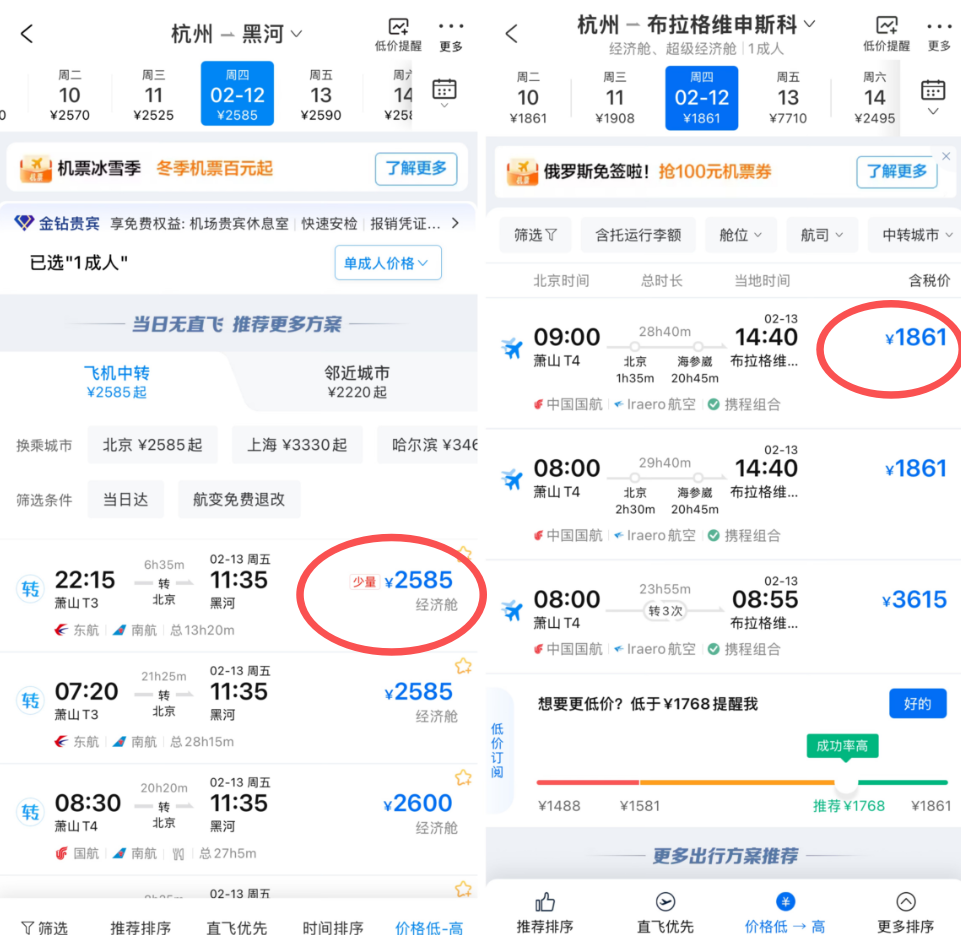Favorite the 22:15 flight with the star

[x=463, y=552]
